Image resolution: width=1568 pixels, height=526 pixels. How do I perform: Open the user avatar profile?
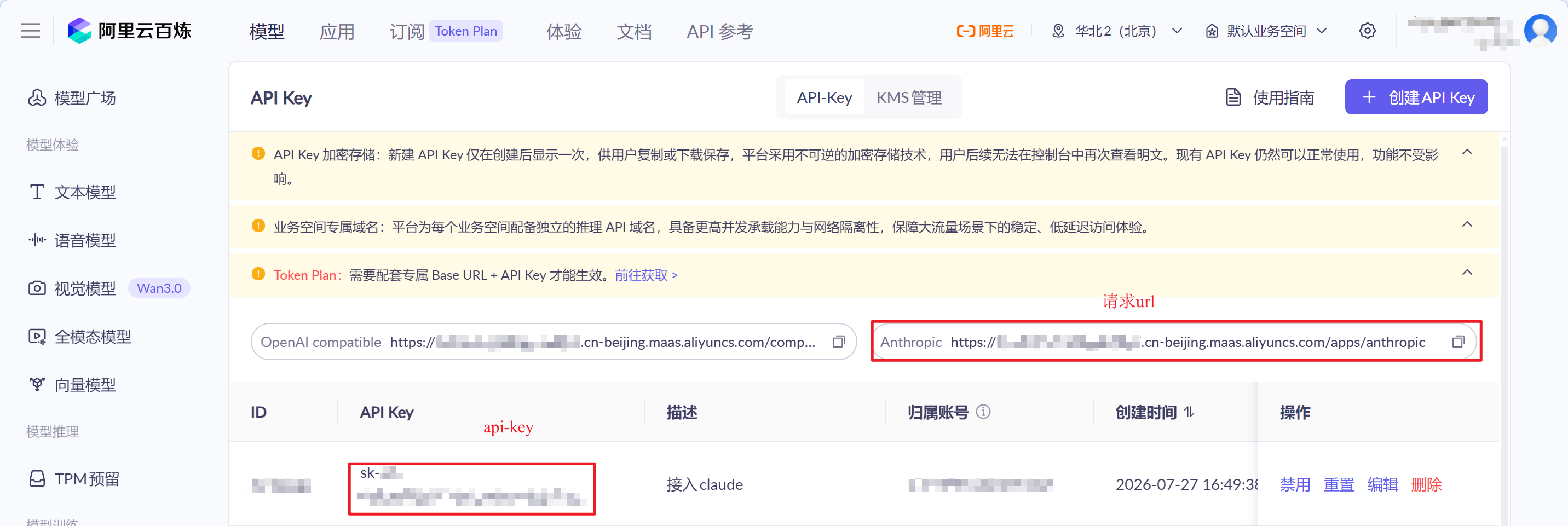click(1540, 31)
